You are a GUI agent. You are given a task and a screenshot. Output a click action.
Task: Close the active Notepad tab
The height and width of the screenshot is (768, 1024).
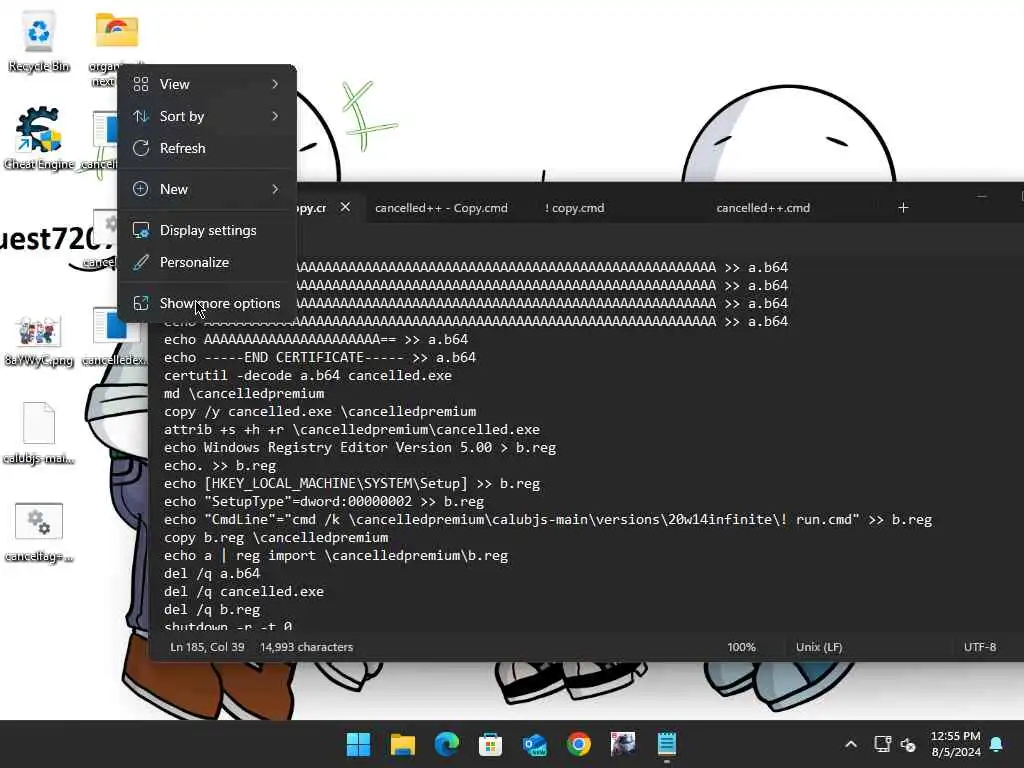click(345, 207)
